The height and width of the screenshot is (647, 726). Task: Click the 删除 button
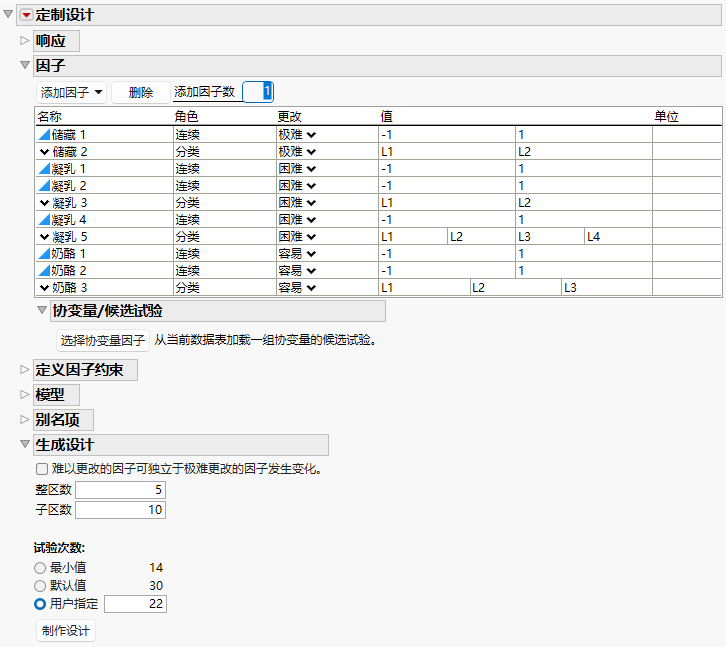141,92
